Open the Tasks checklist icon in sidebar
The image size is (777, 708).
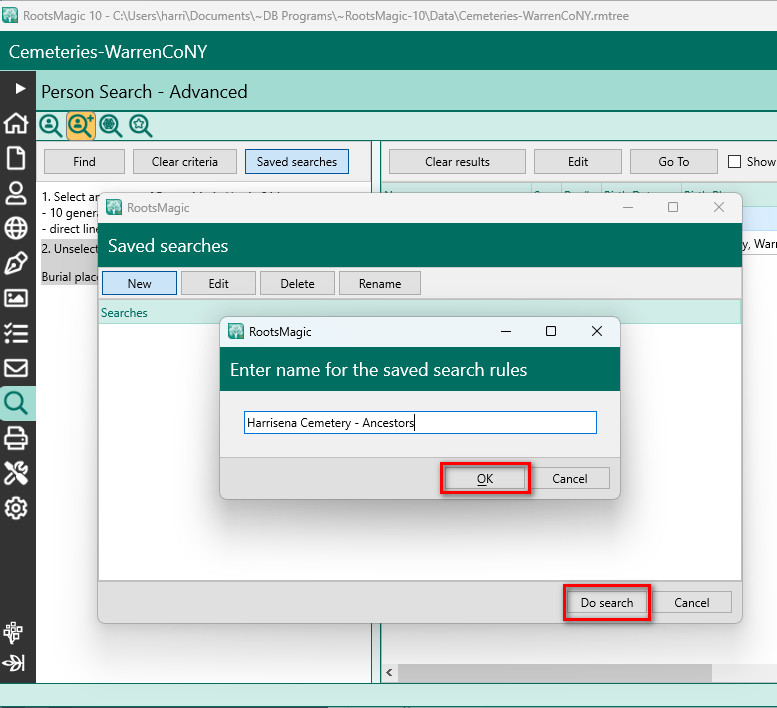(x=16, y=333)
